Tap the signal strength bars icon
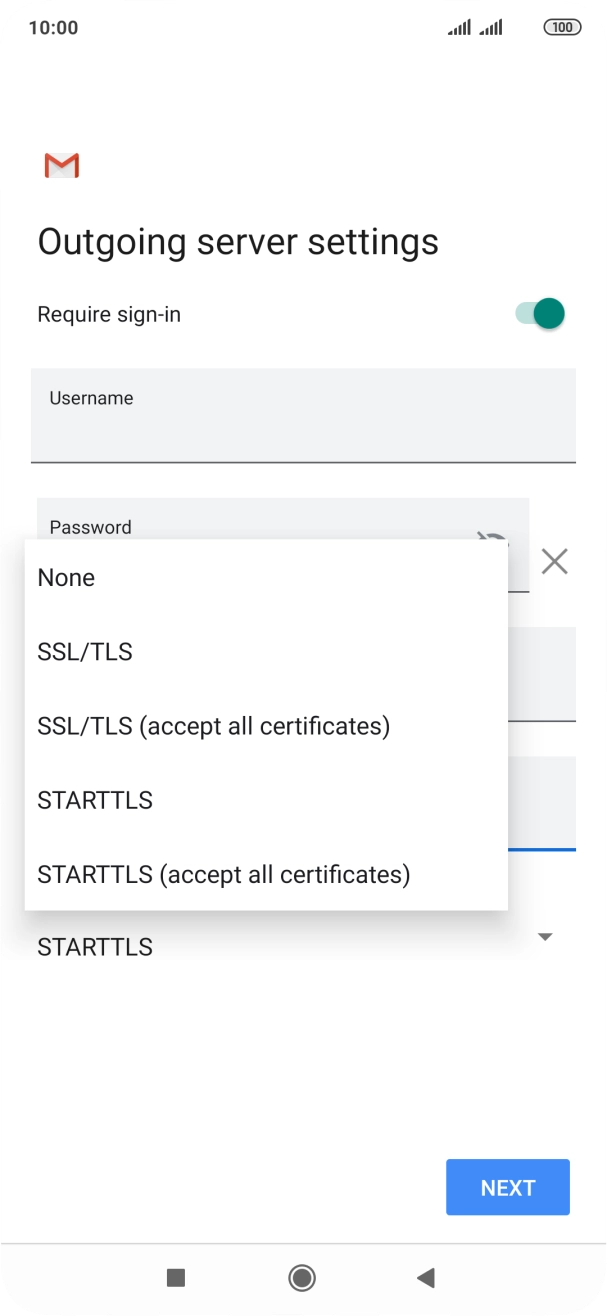This screenshot has width=607, height=1316. tap(475, 28)
